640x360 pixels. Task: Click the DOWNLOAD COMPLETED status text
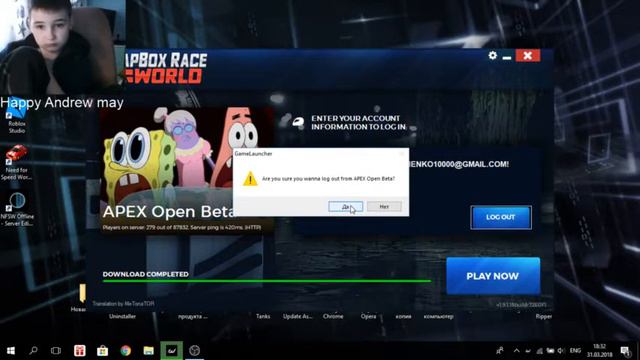pos(145,274)
